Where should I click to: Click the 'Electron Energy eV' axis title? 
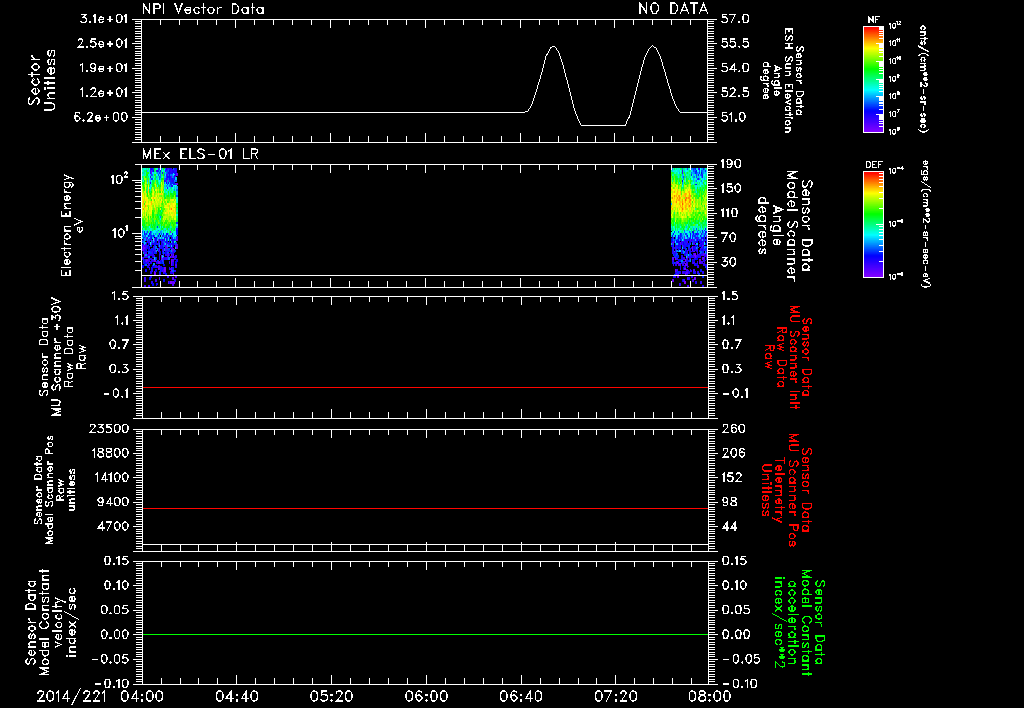pos(71,225)
